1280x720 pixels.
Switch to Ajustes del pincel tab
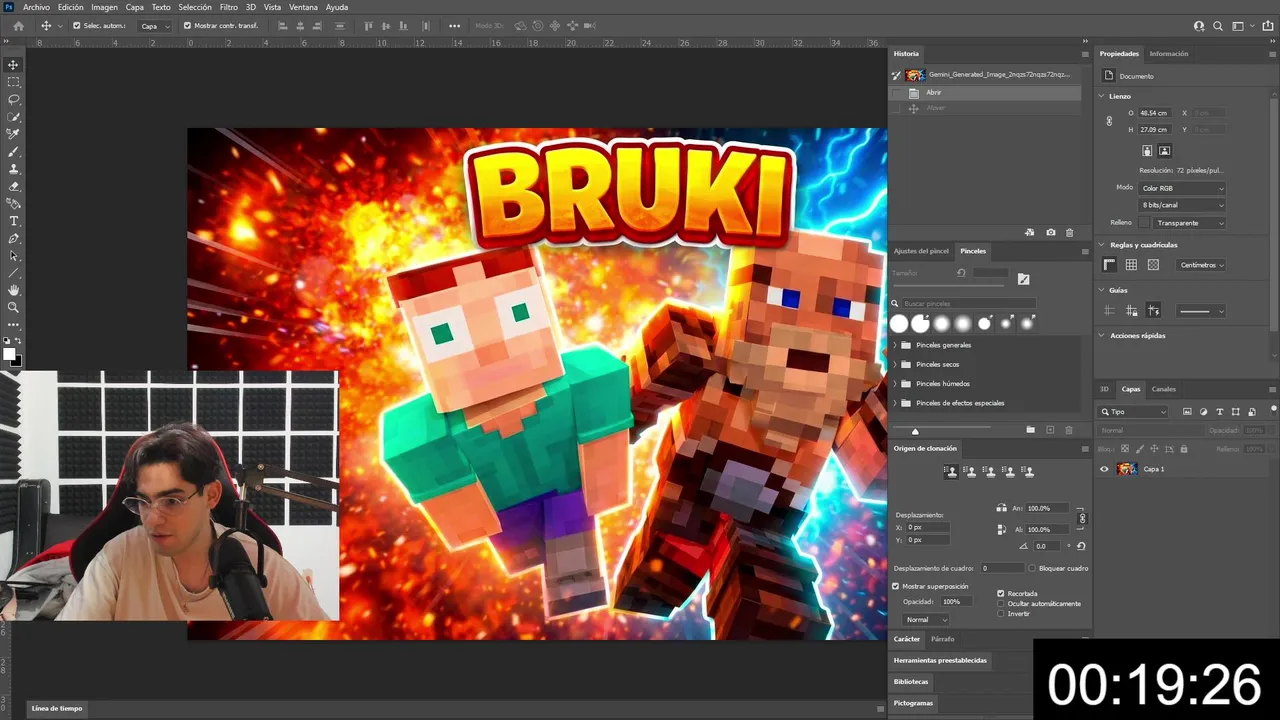coord(921,251)
